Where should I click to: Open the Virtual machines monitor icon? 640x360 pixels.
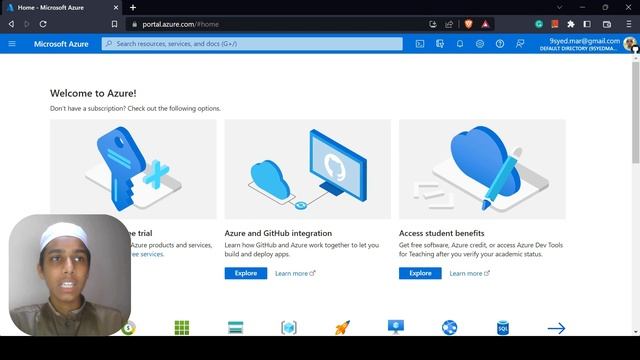click(x=396, y=327)
